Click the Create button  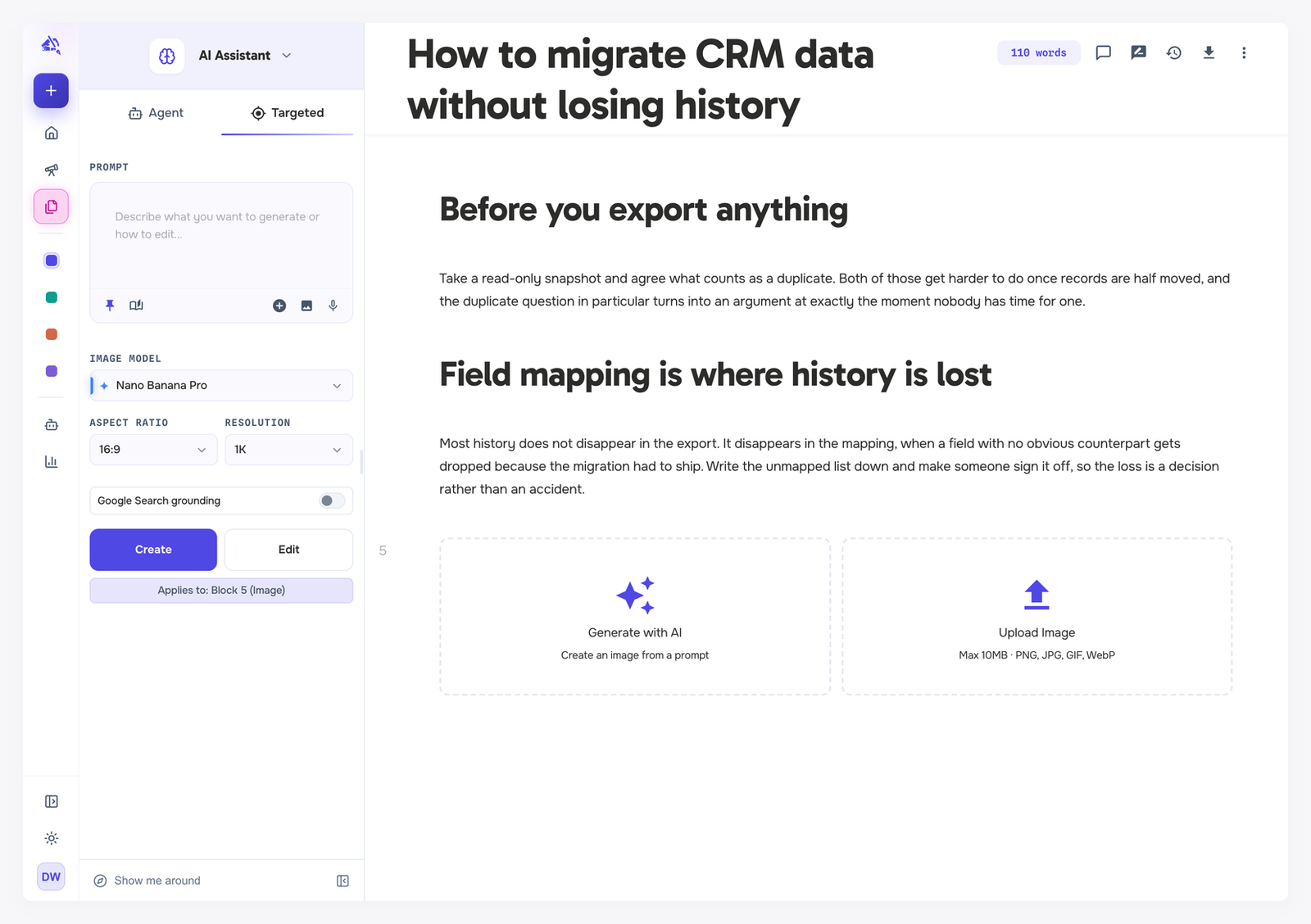[153, 550]
